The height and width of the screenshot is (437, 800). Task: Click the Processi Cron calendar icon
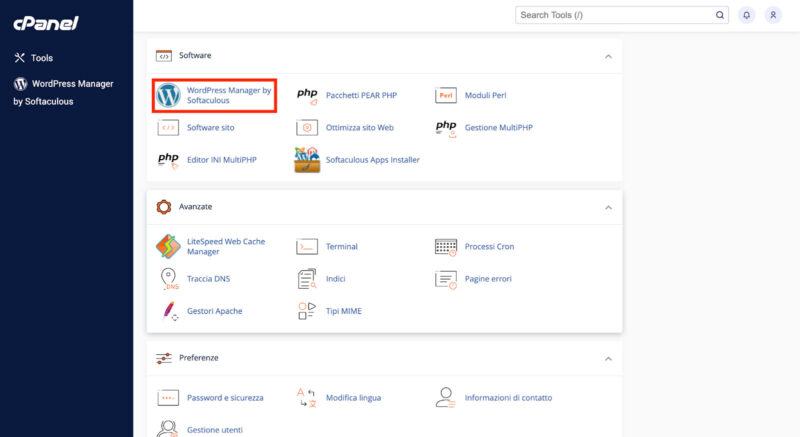[446, 247]
